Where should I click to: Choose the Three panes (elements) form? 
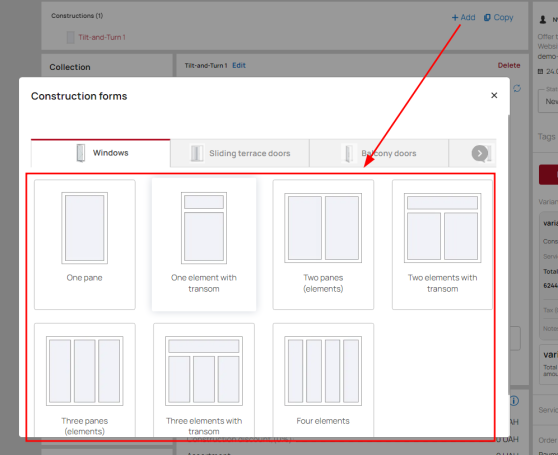85,380
